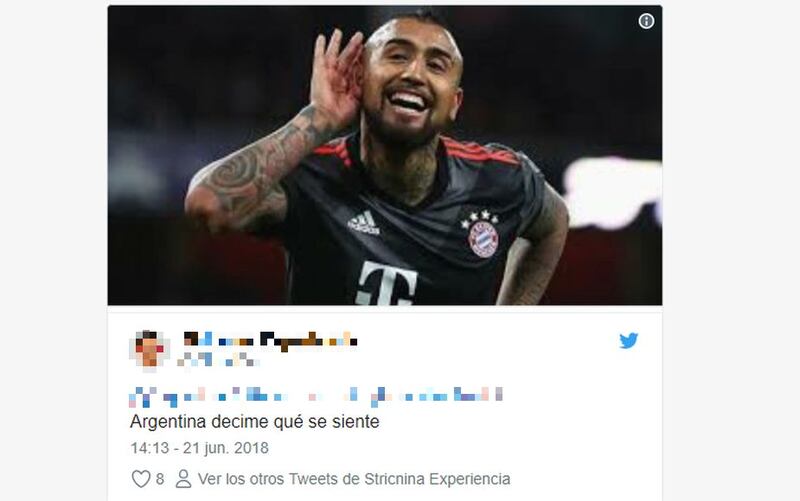Open "Ver los otros Tweets de Stricnina Experiencia"
Viewport: 800px width, 501px height.
tap(354, 479)
